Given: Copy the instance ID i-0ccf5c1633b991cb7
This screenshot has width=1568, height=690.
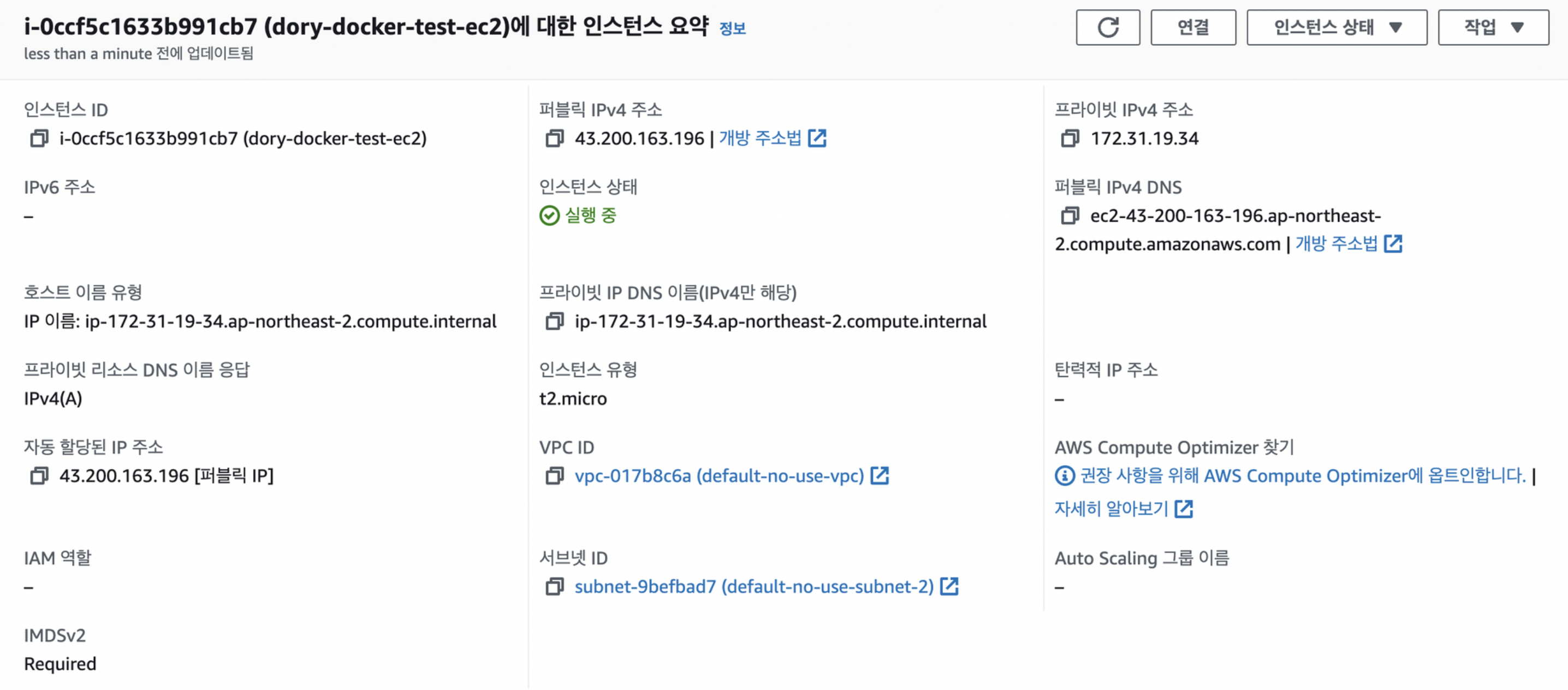Looking at the screenshot, I should (x=39, y=139).
